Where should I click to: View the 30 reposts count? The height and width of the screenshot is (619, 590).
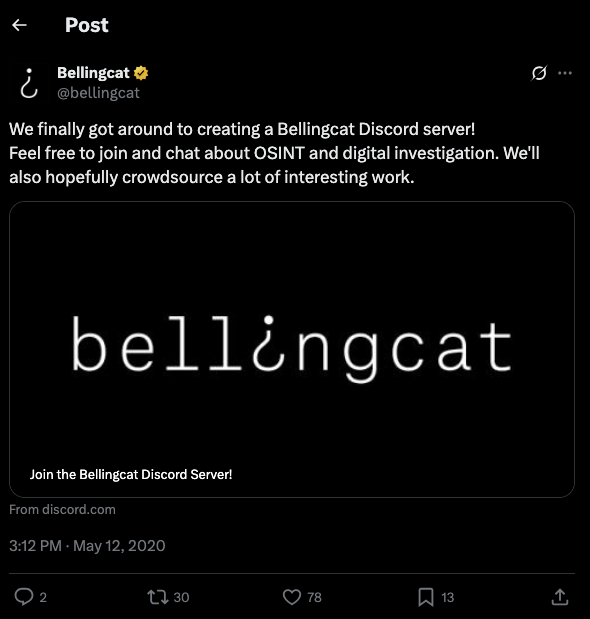coord(182,597)
